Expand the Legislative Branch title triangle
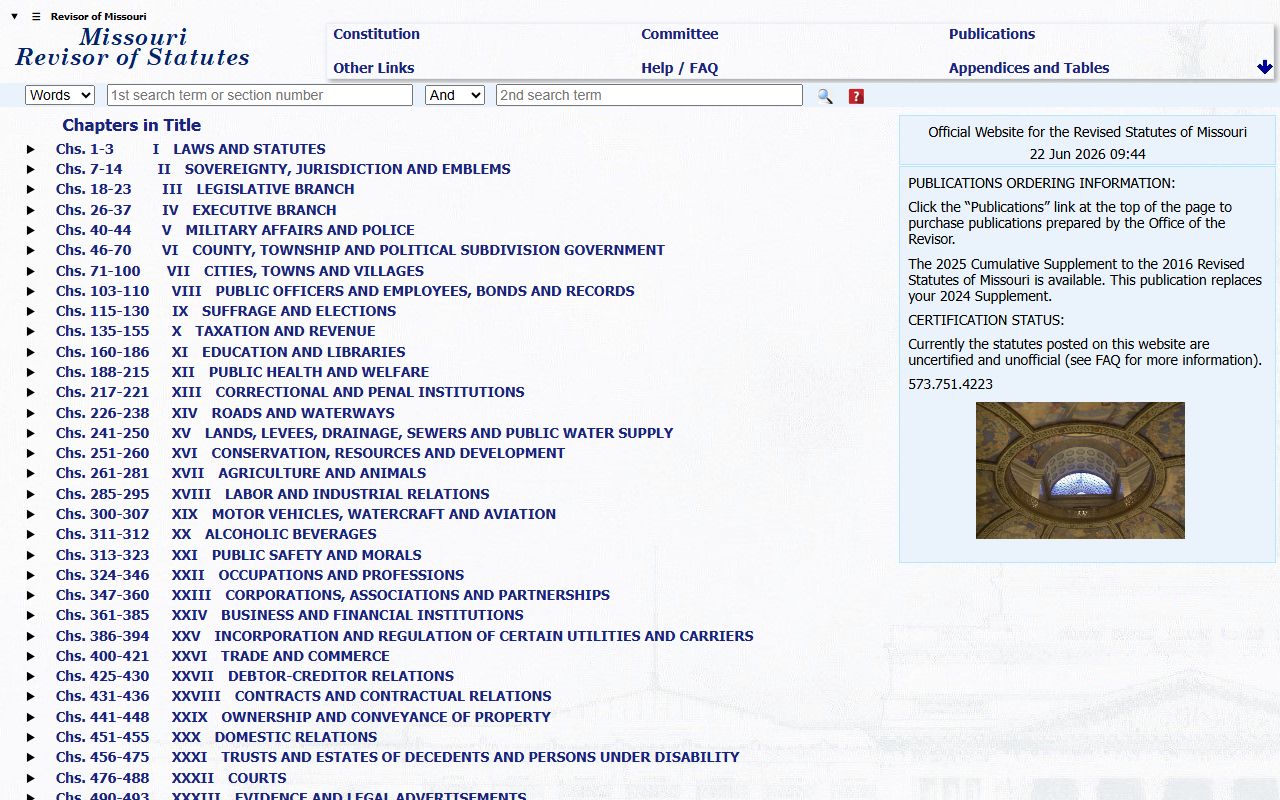Screen dimensions: 1280x800 pos(31,189)
